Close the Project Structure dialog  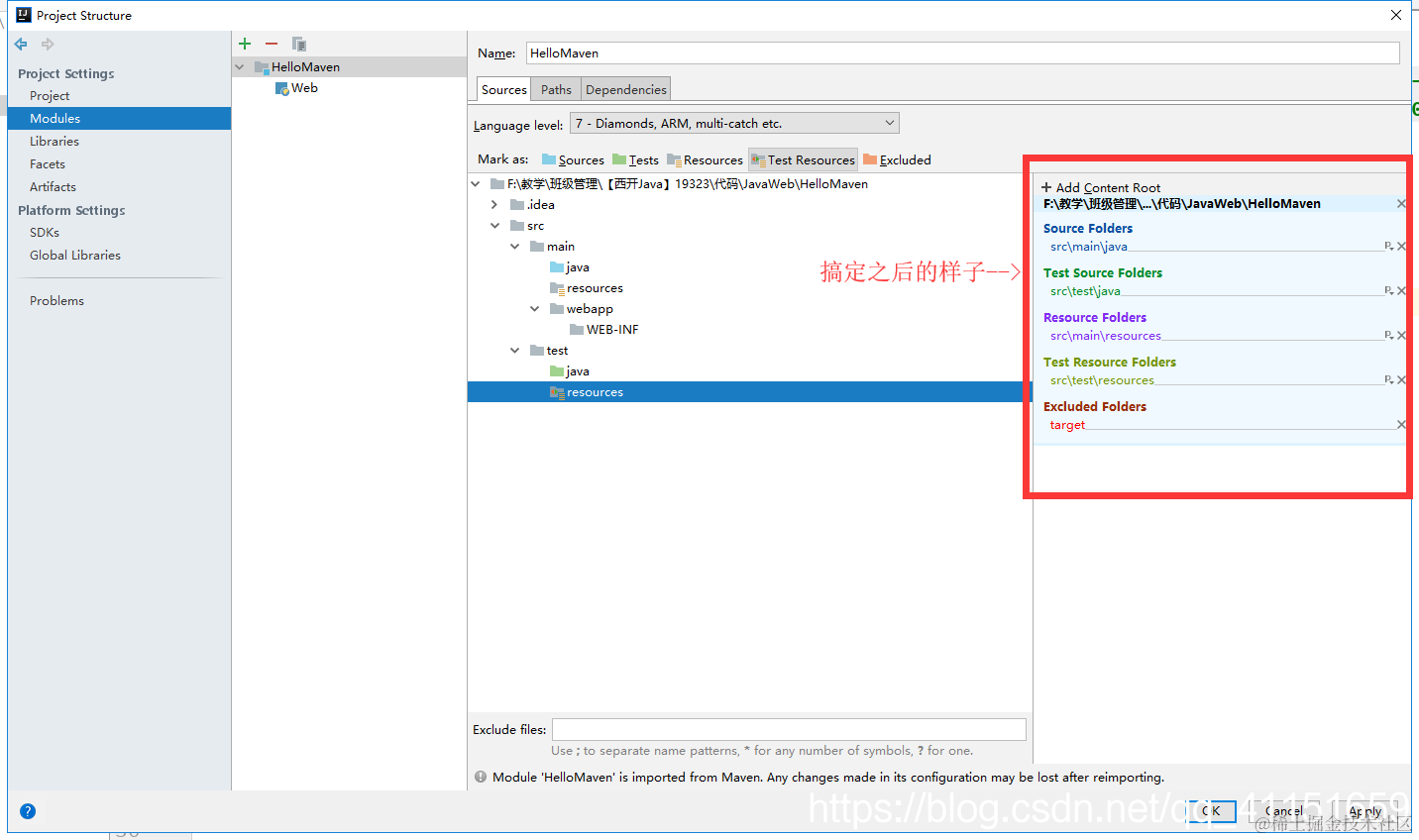coord(1395,15)
